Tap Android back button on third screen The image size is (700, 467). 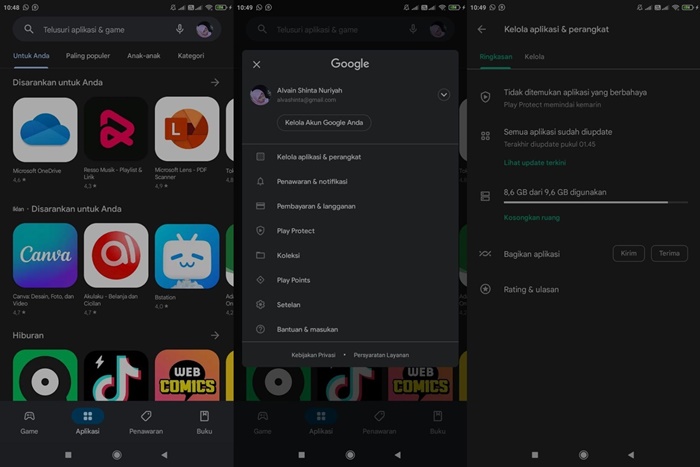(x=631, y=455)
